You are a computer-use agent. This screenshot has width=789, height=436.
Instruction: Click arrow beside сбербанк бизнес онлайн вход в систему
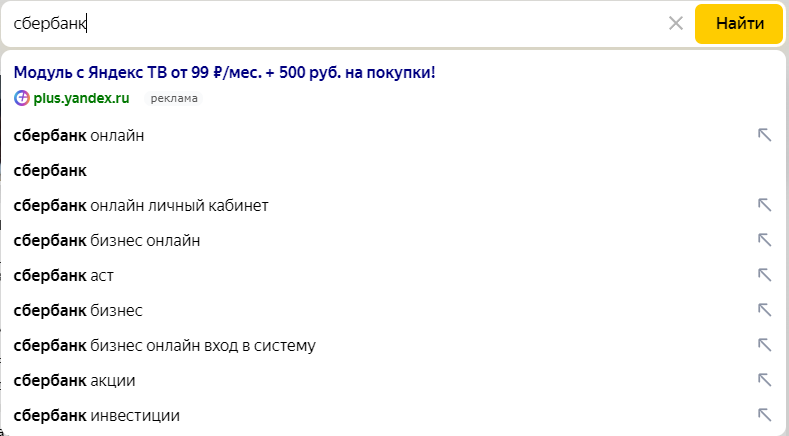pos(764,345)
